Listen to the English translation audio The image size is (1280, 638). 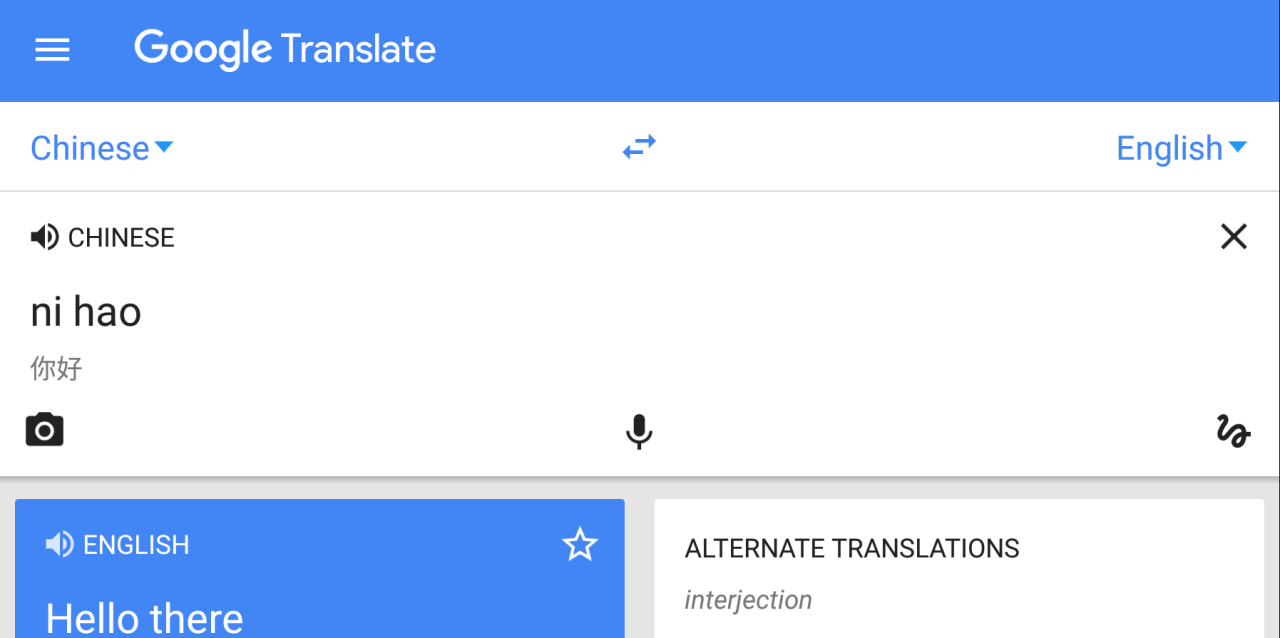(59, 544)
